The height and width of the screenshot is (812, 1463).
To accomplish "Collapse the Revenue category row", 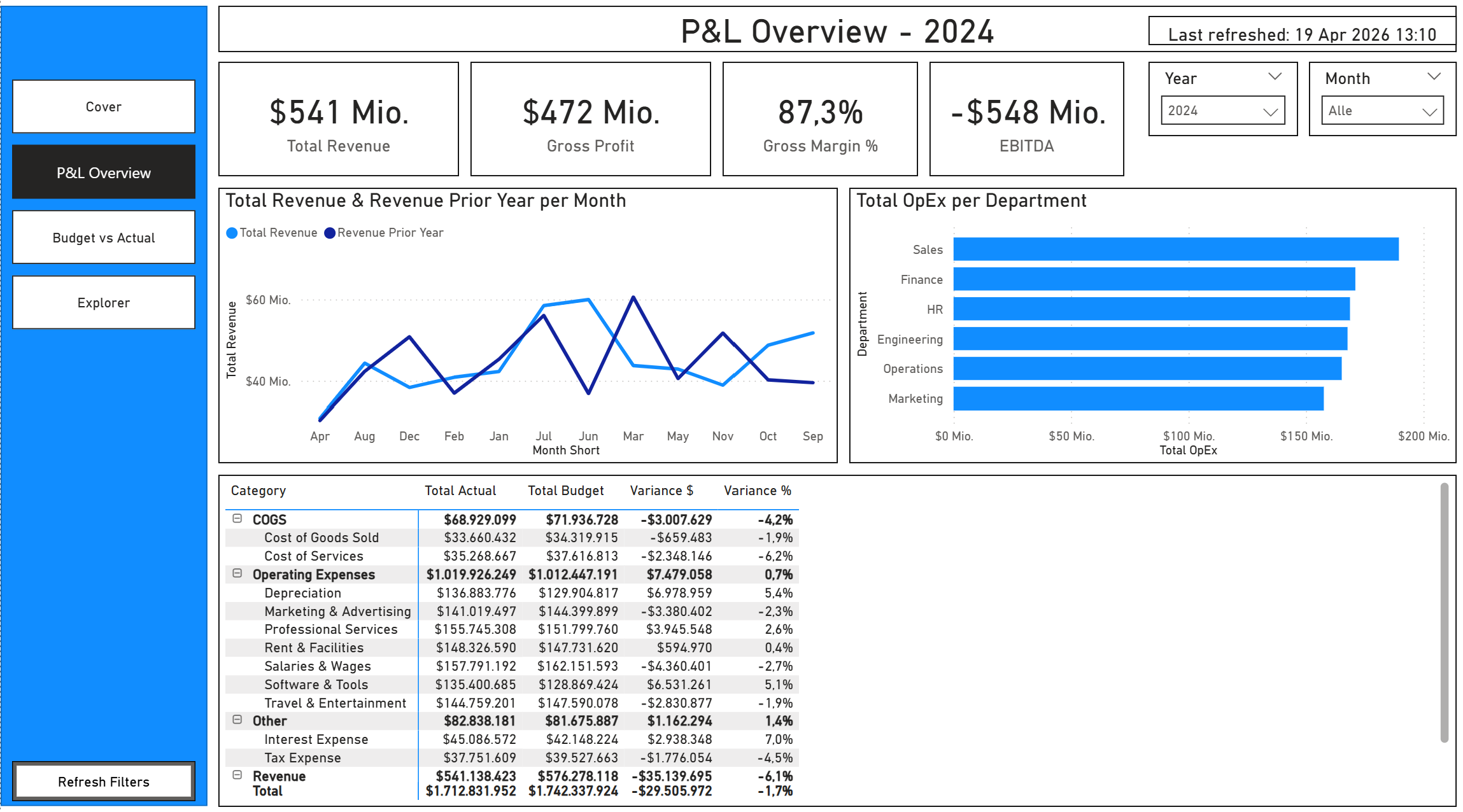I will point(239,776).
